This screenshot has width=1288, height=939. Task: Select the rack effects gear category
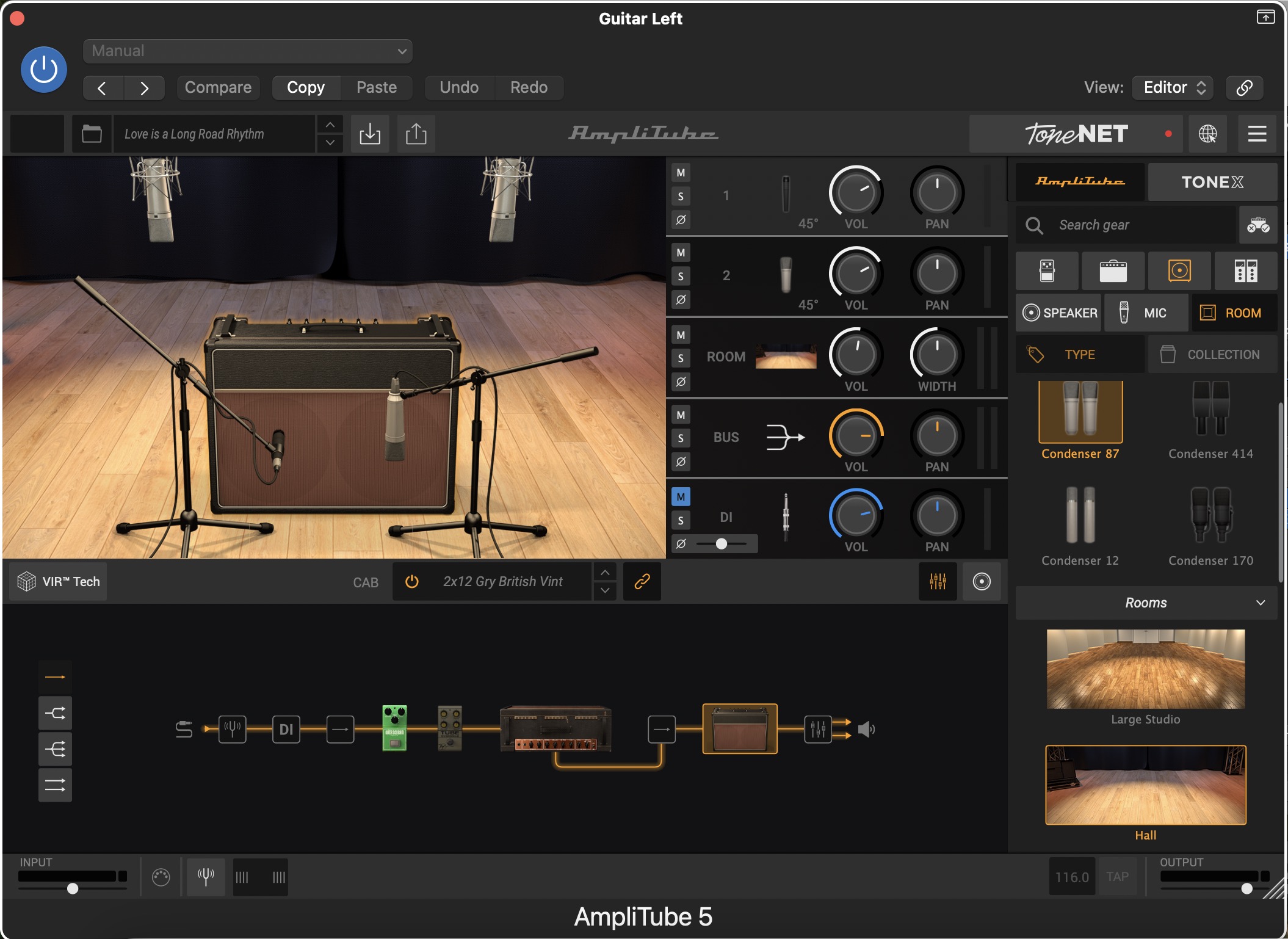coord(1246,270)
